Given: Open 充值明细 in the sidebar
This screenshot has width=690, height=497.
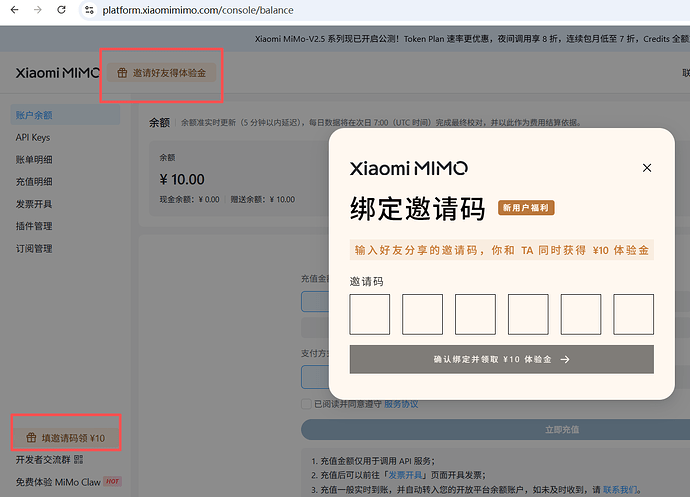Looking at the screenshot, I should 34,181.
